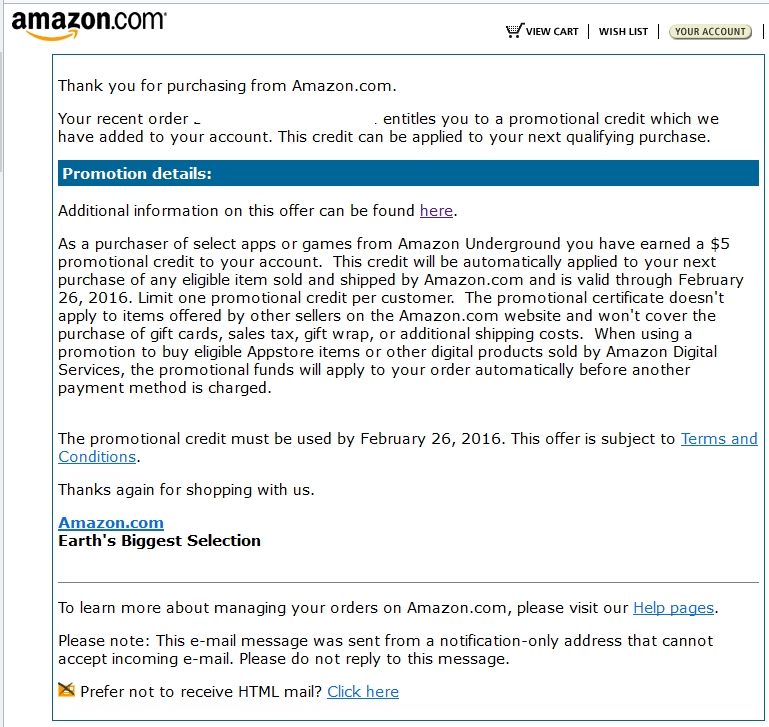This screenshot has height=727, width=769.
Task: Click the 'Conditions' link on the second line
Action: point(97,457)
